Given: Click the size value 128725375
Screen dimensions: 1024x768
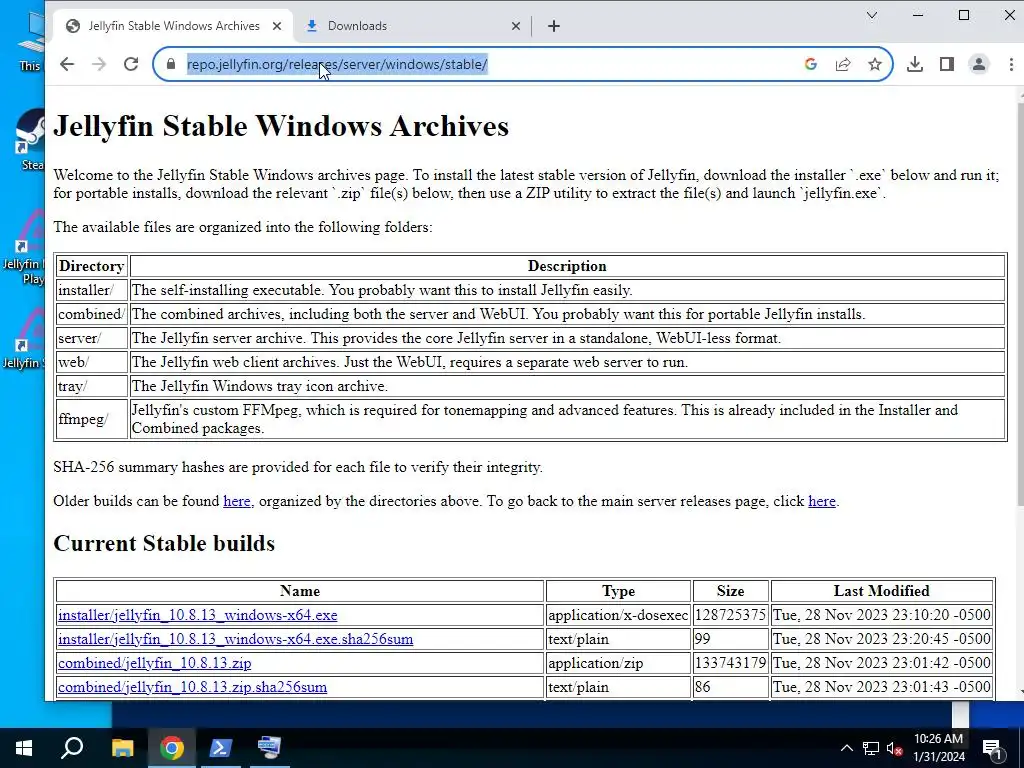Looking at the screenshot, I should tap(730, 615).
